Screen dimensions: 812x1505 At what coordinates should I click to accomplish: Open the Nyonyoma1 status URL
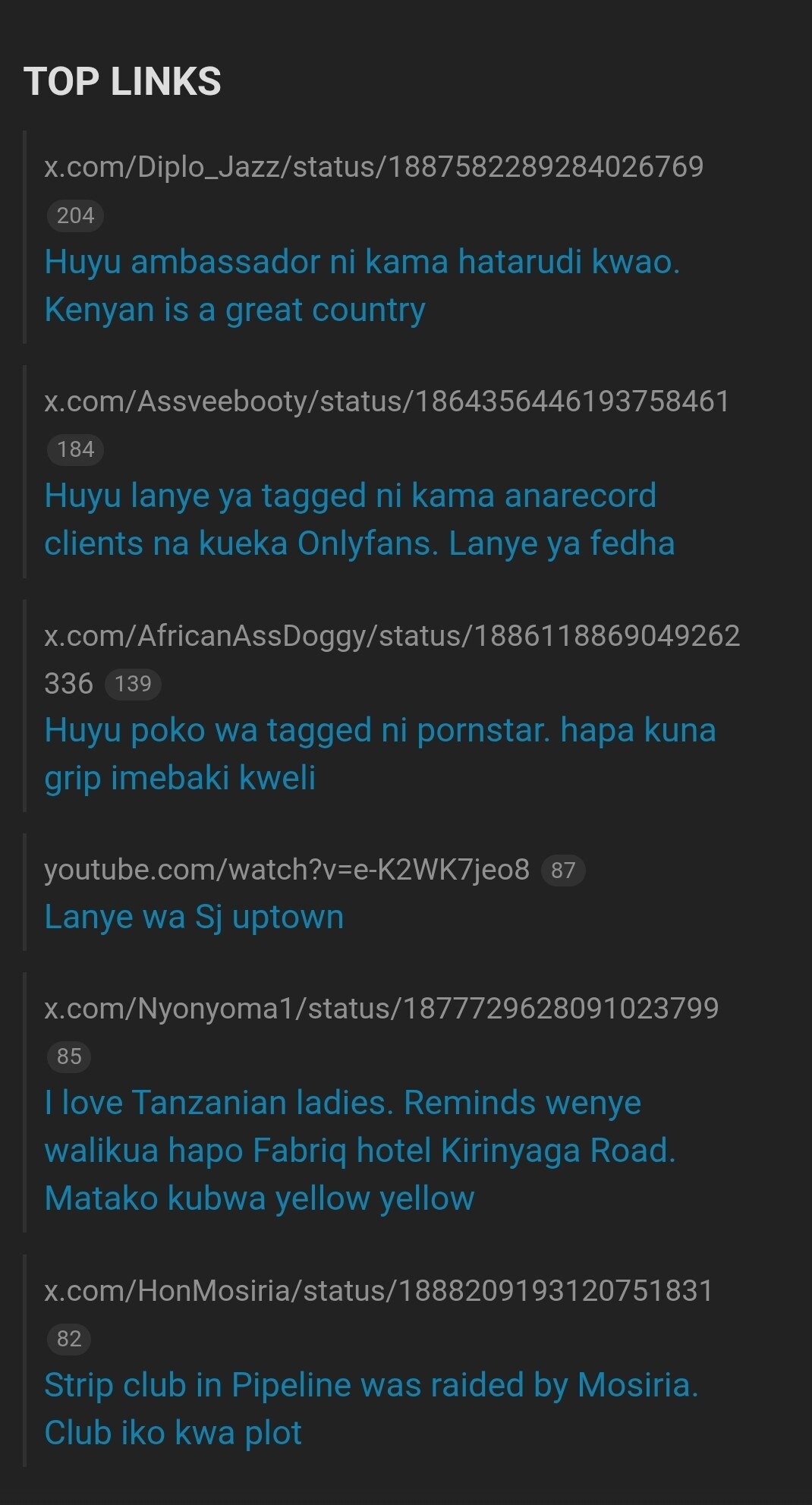click(382, 1008)
